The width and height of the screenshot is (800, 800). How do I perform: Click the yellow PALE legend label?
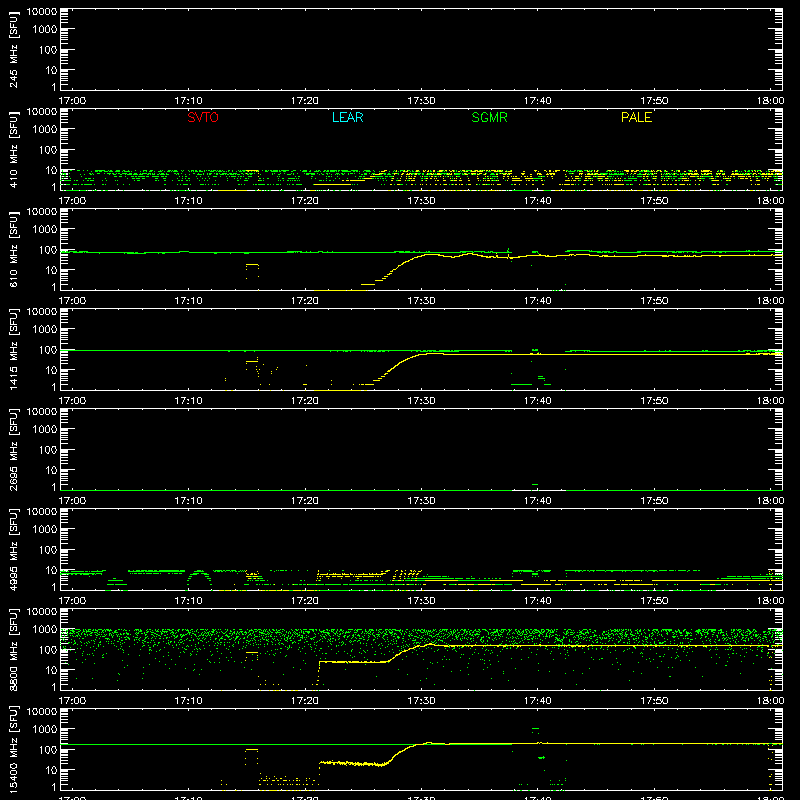click(636, 117)
